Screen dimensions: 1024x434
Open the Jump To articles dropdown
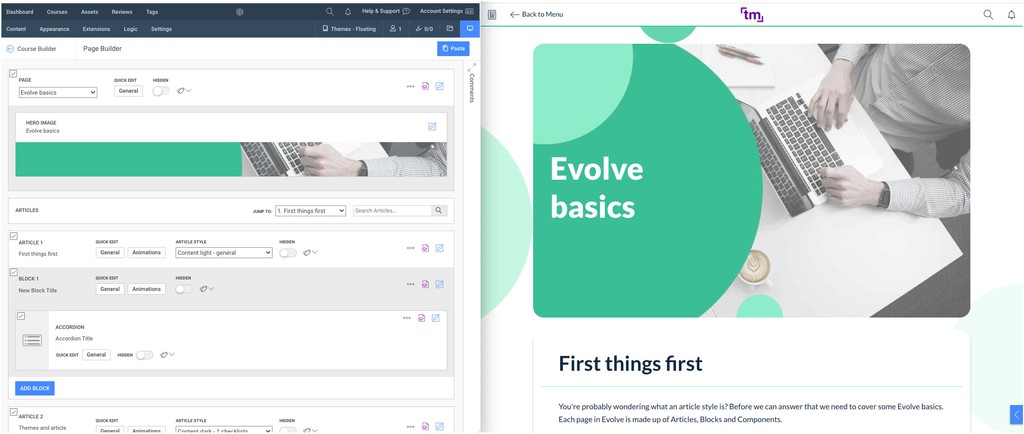click(x=310, y=211)
